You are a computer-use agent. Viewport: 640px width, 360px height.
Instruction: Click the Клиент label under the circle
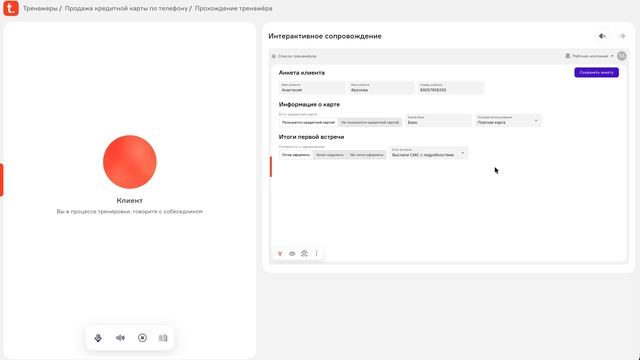pyautogui.click(x=129, y=200)
